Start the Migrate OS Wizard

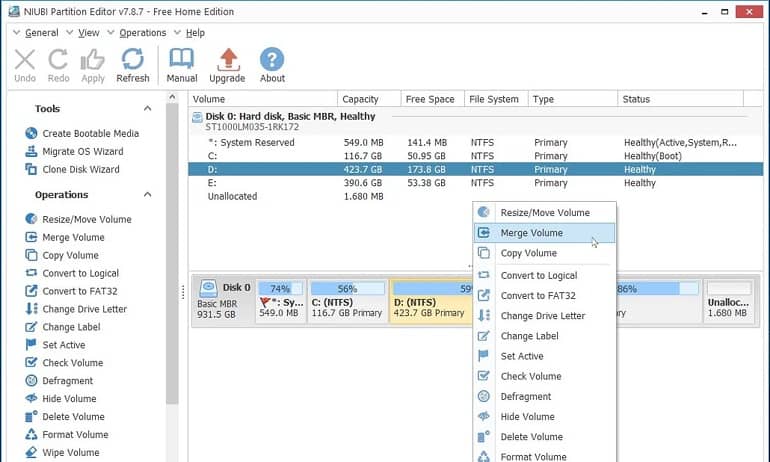[x=74, y=151]
